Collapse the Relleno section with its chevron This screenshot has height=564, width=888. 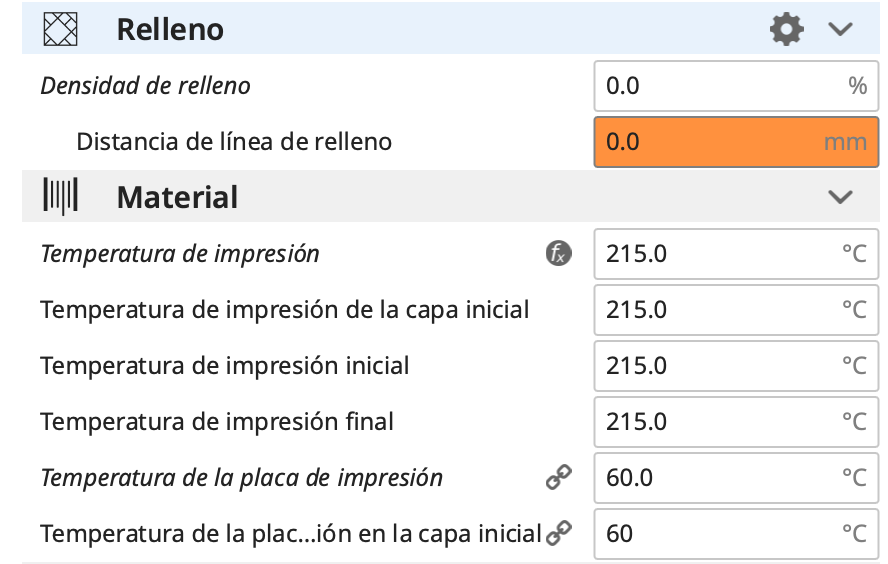[840, 30]
